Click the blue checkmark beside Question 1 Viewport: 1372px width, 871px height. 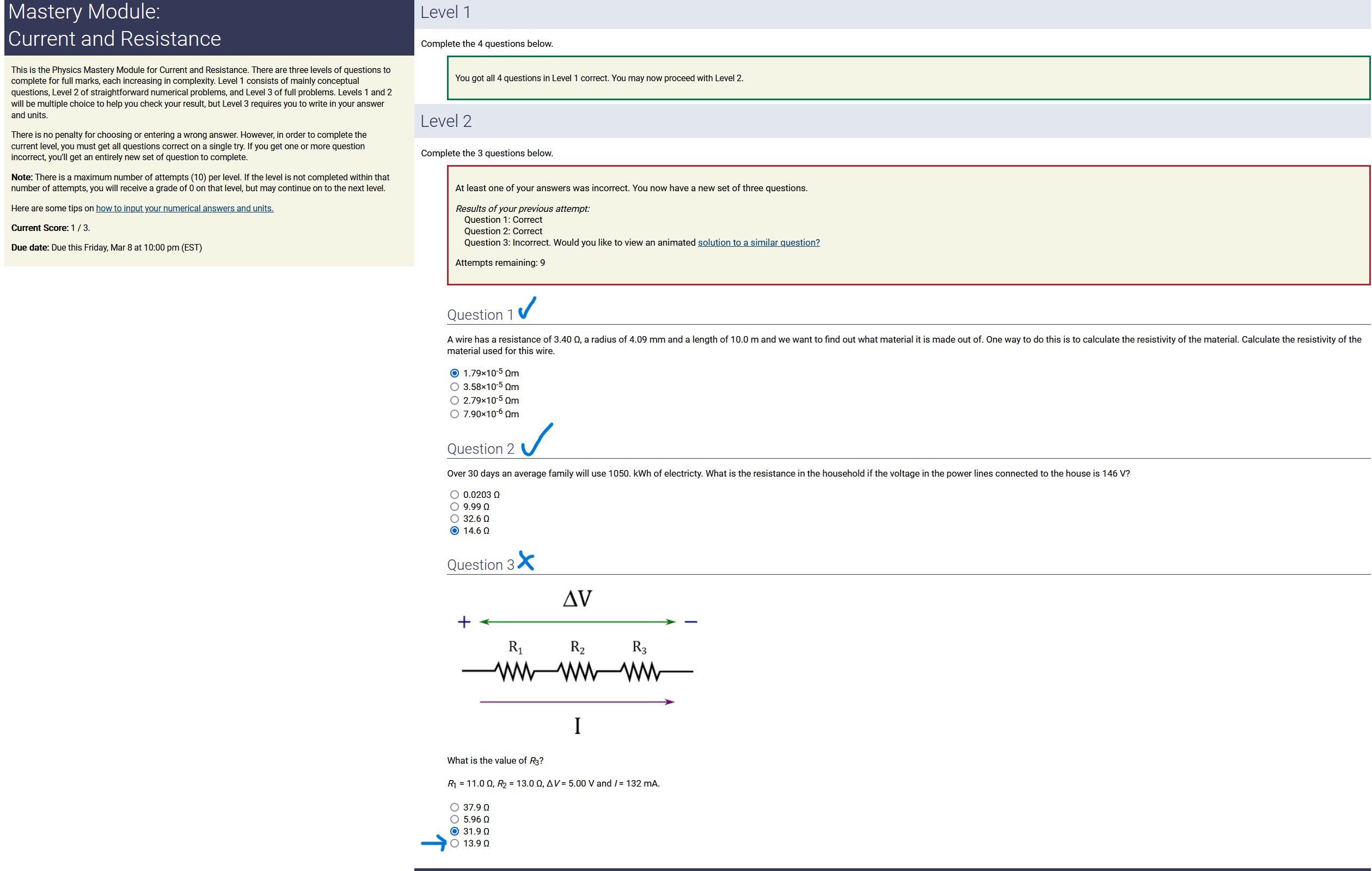tap(527, 308)
